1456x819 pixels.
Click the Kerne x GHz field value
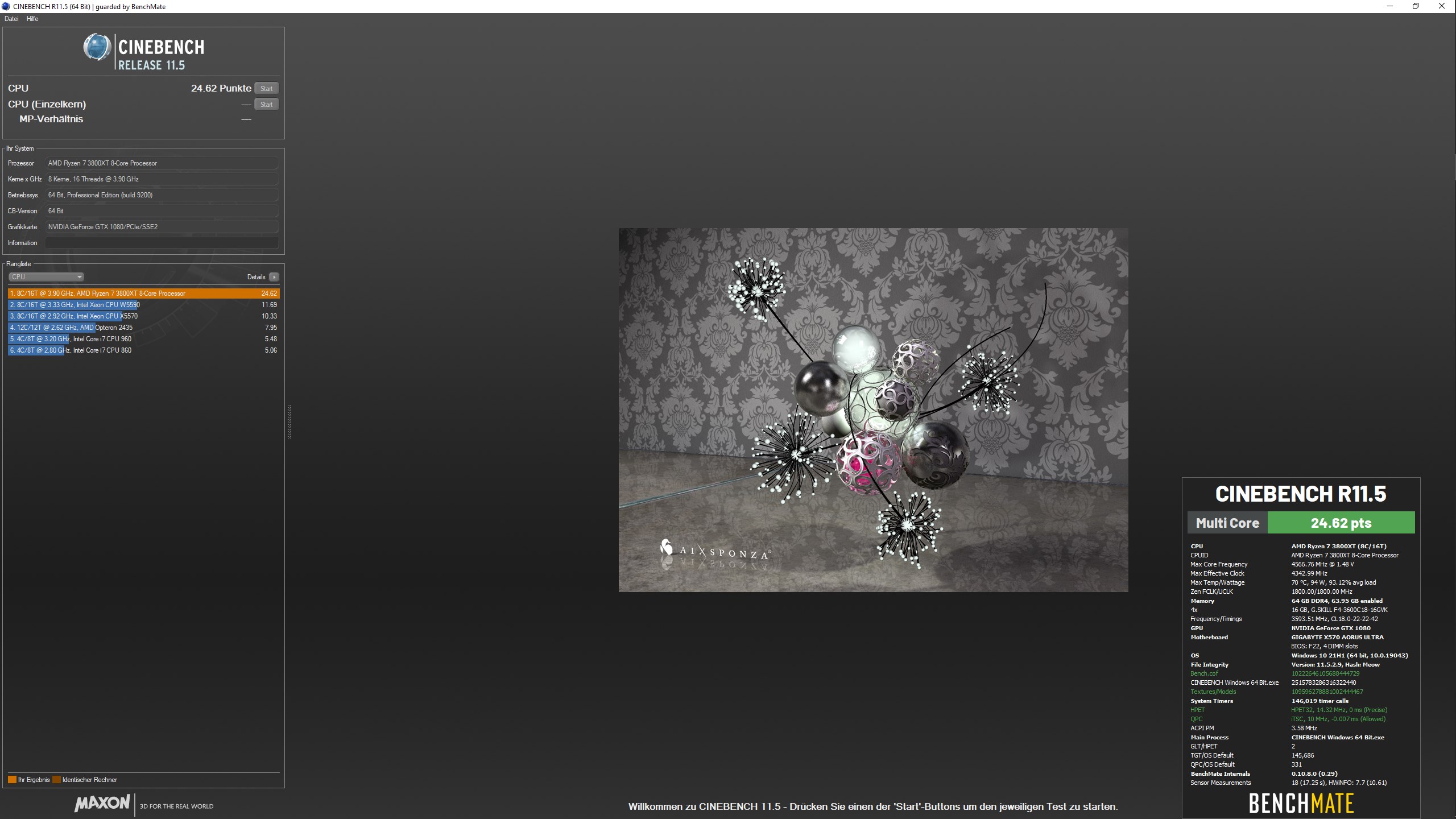[x=162, y=179]
